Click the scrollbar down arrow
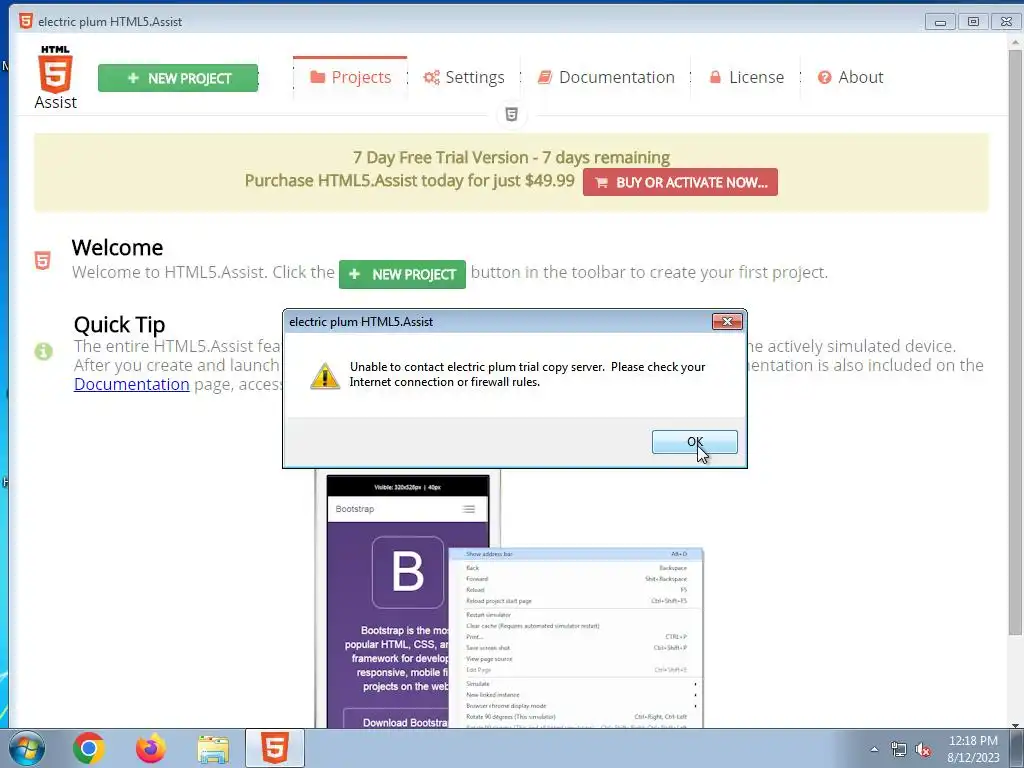The image size is (1024, 768). click(1015, 724)
